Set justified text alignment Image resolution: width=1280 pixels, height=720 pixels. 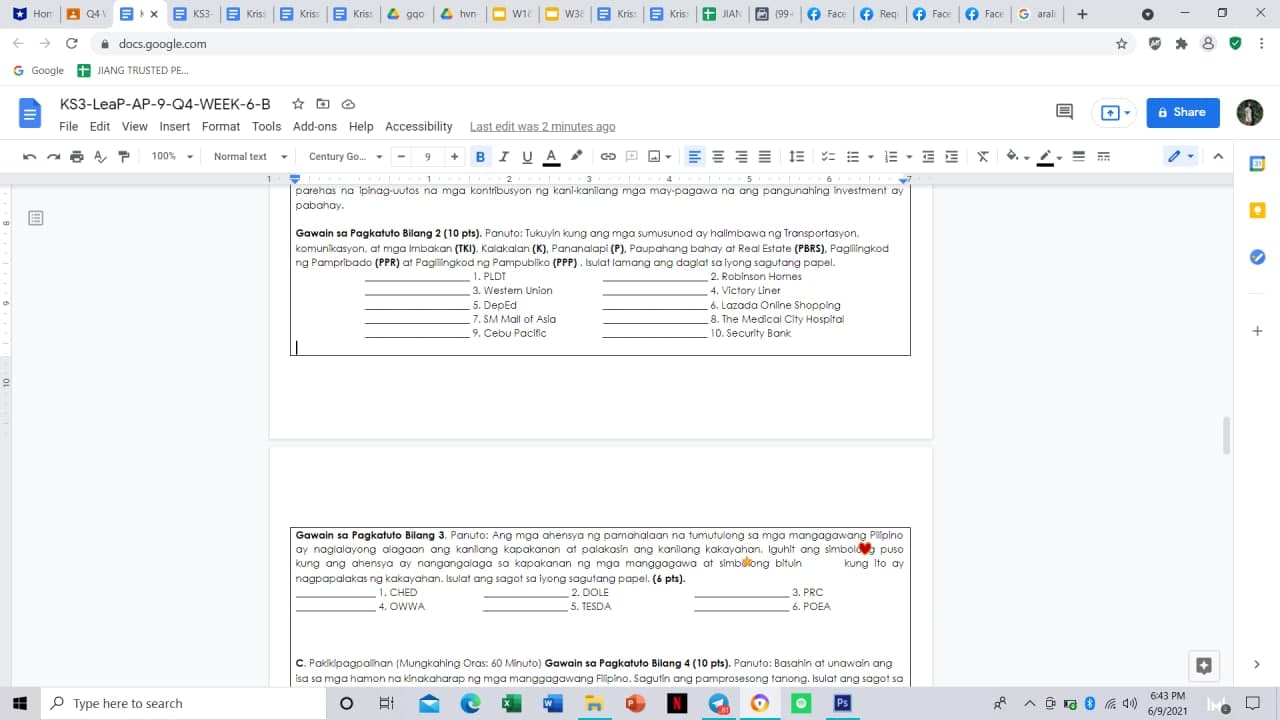765,157
